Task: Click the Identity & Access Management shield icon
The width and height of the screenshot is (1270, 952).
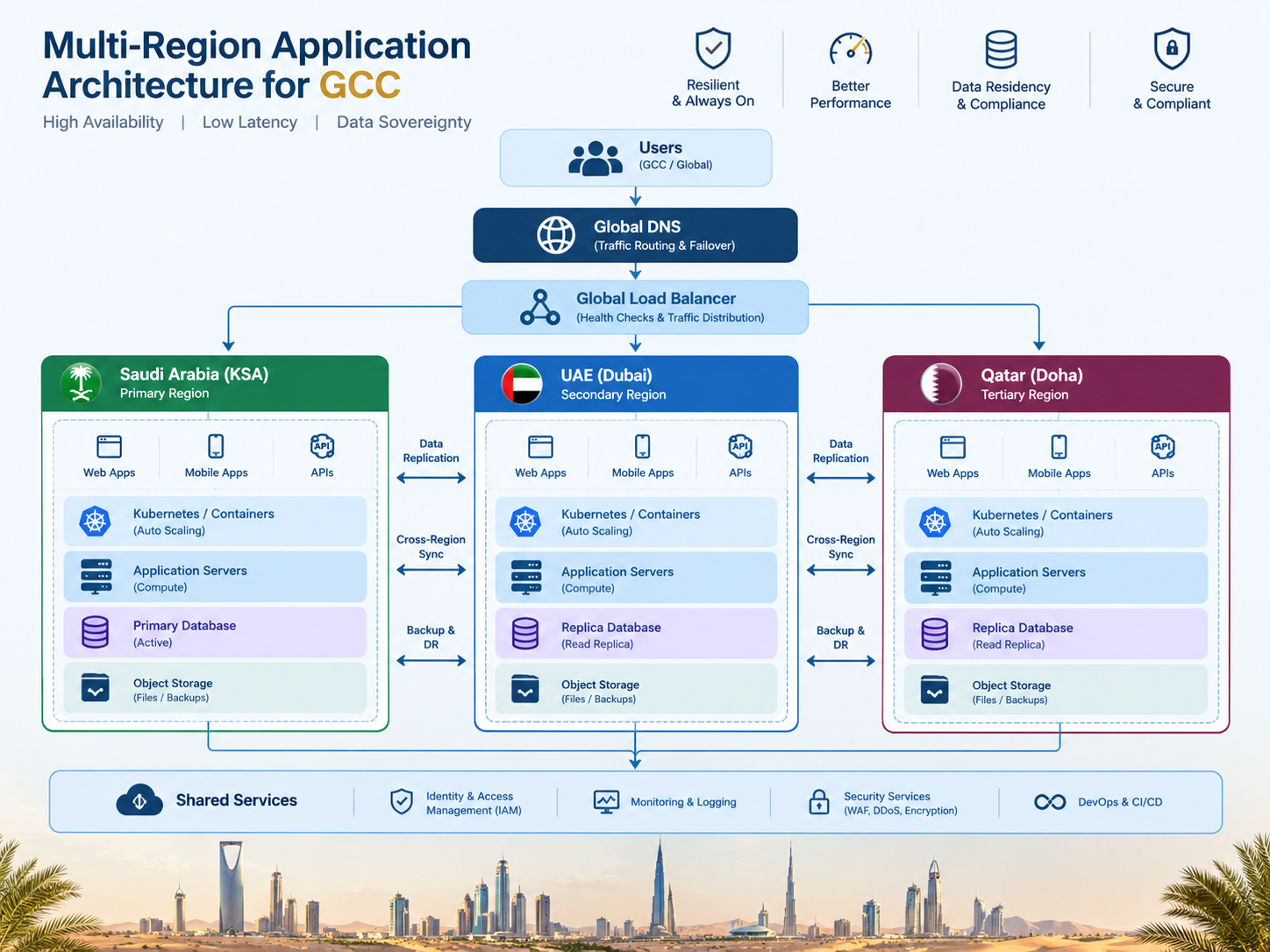Action: (402, 801)
